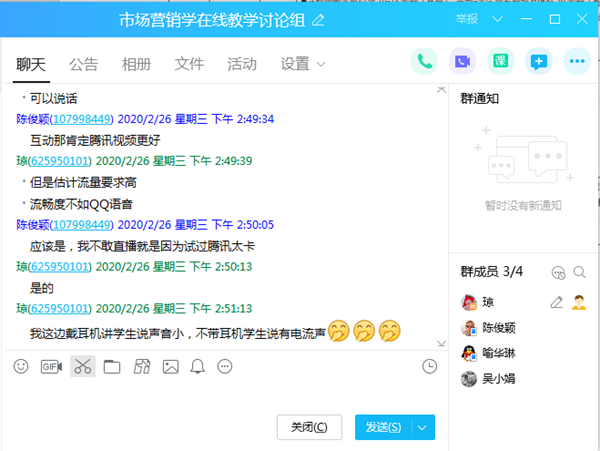Image resolution: width=600 pixels, height=451 pixels.
Task: Open QQ number link 625950101 at 2:51:13
Action: click(x=60, y=309)
